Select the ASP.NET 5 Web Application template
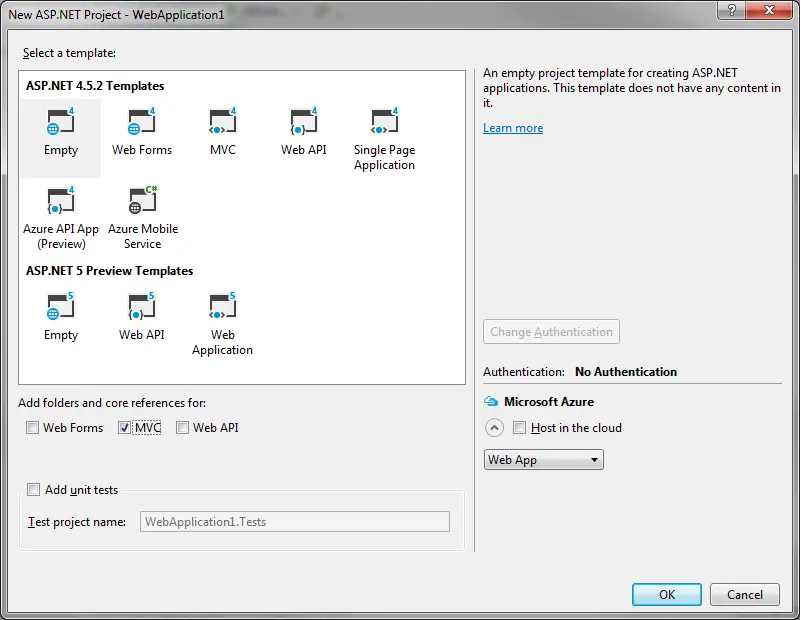Screen dimensions: 800x620 point(222,309)
